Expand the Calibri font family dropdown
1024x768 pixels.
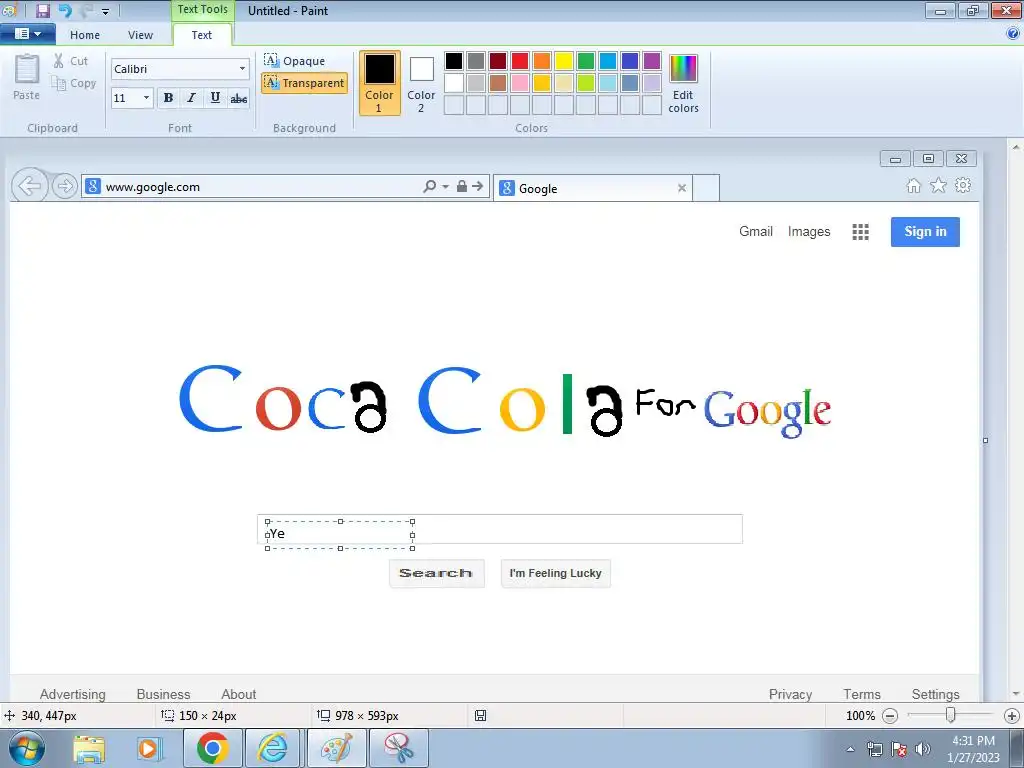(x=242, y=69)
